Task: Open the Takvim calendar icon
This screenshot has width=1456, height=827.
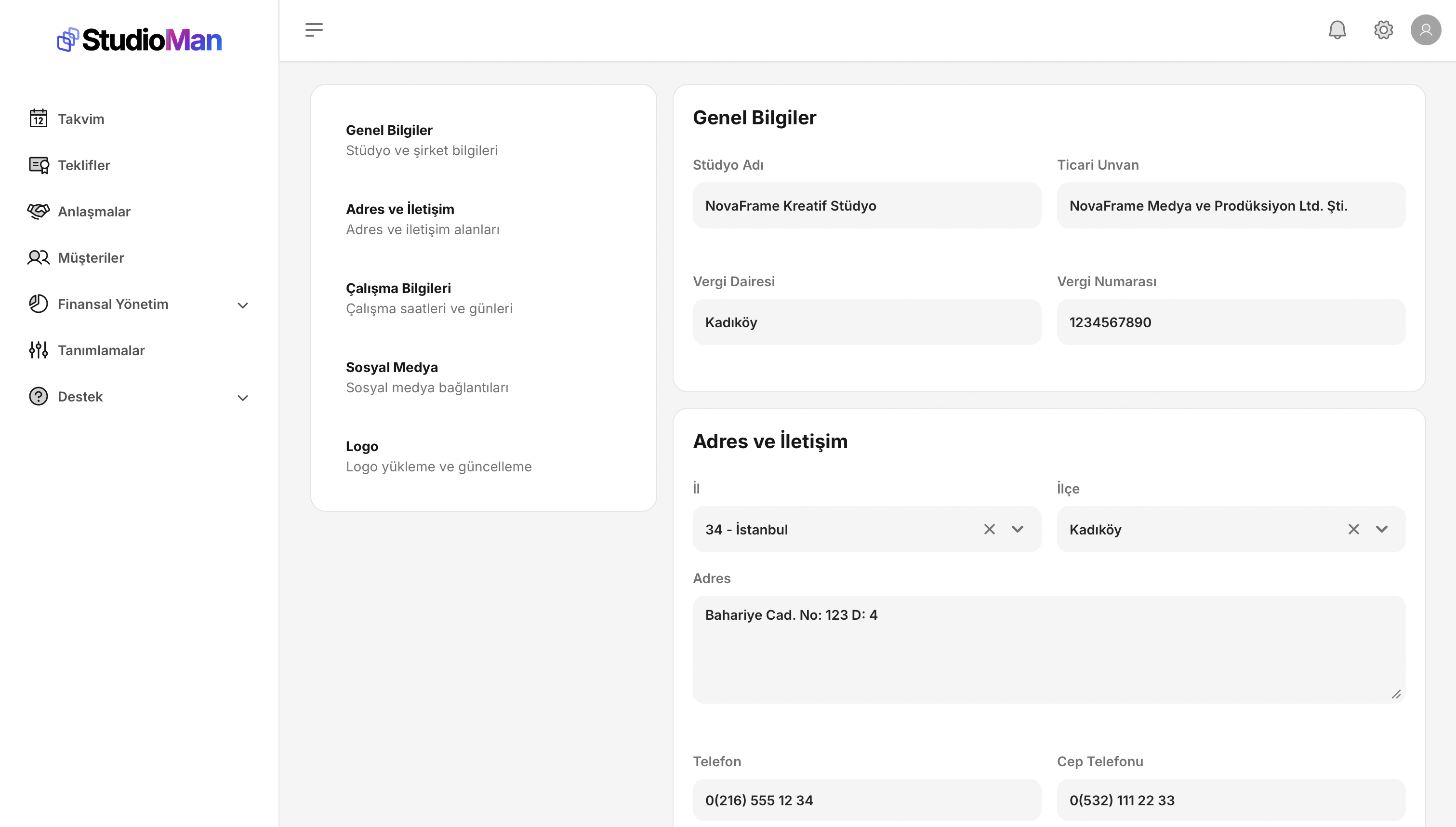Action: point(38,118)
